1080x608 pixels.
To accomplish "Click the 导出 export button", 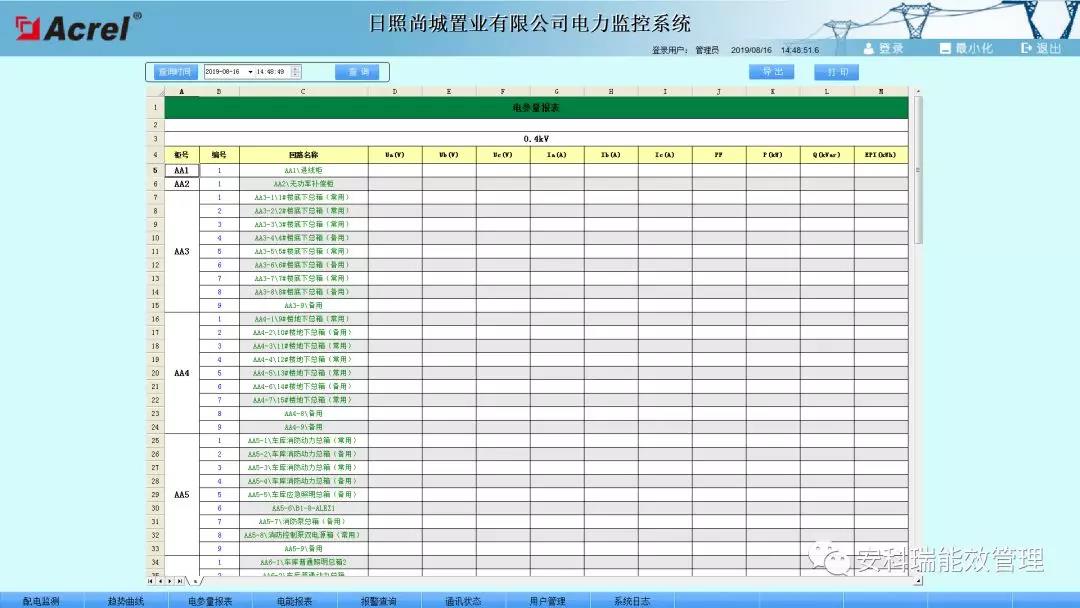I will pyautogui.click(x=771, y=72).
